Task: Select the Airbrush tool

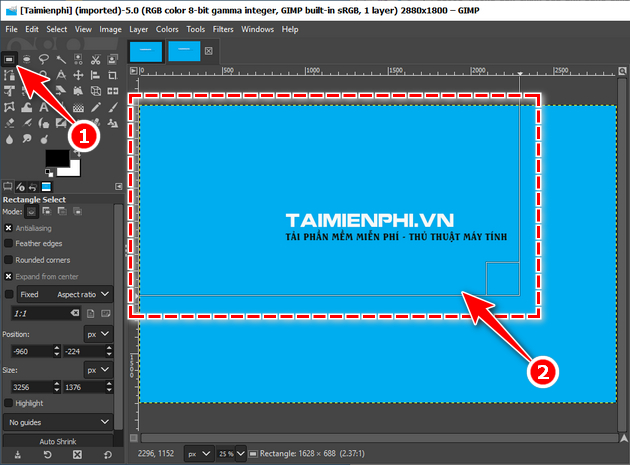Action: coord(27,123)
